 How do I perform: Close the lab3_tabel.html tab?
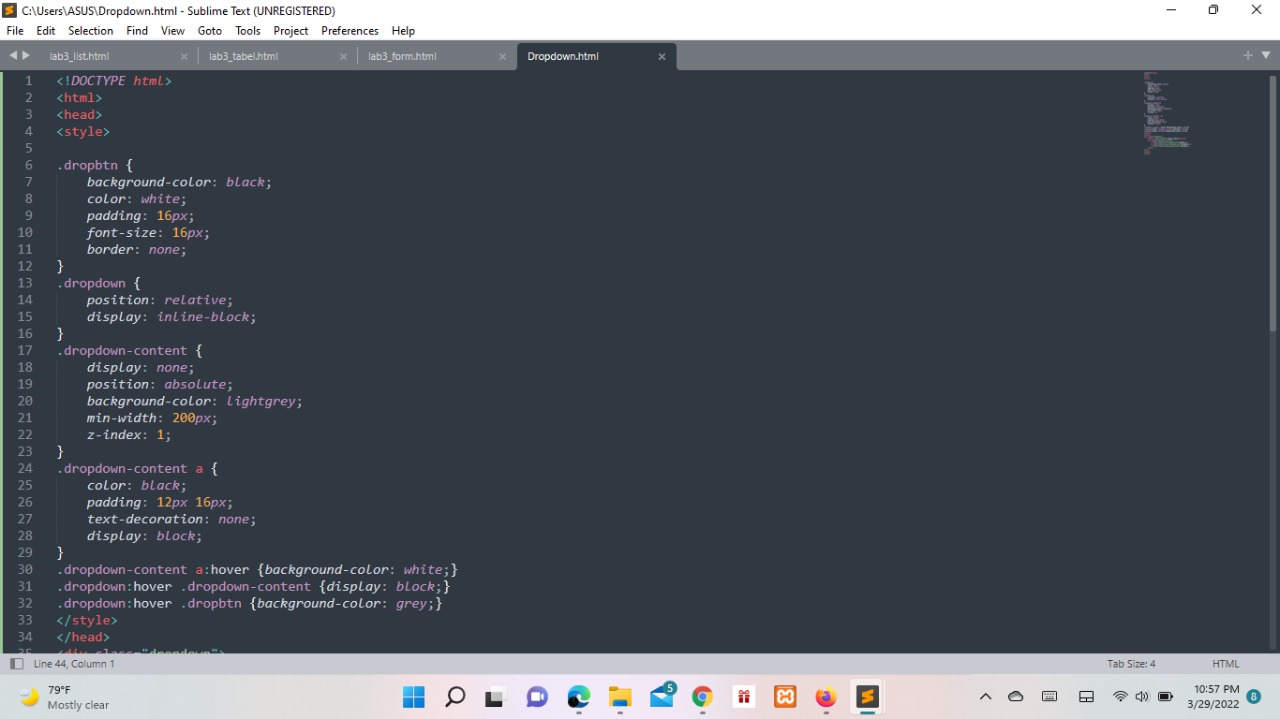pyautogui.click(x=343, y=57)
